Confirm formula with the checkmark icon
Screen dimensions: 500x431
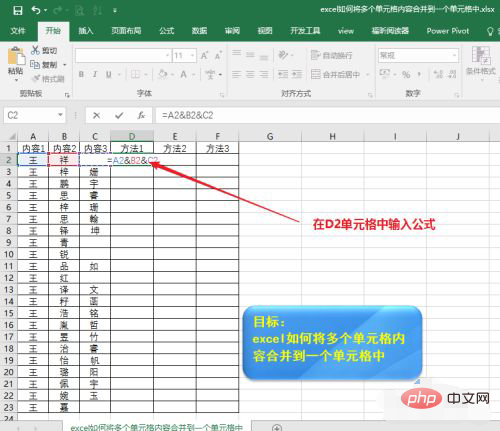coord(119,116)
